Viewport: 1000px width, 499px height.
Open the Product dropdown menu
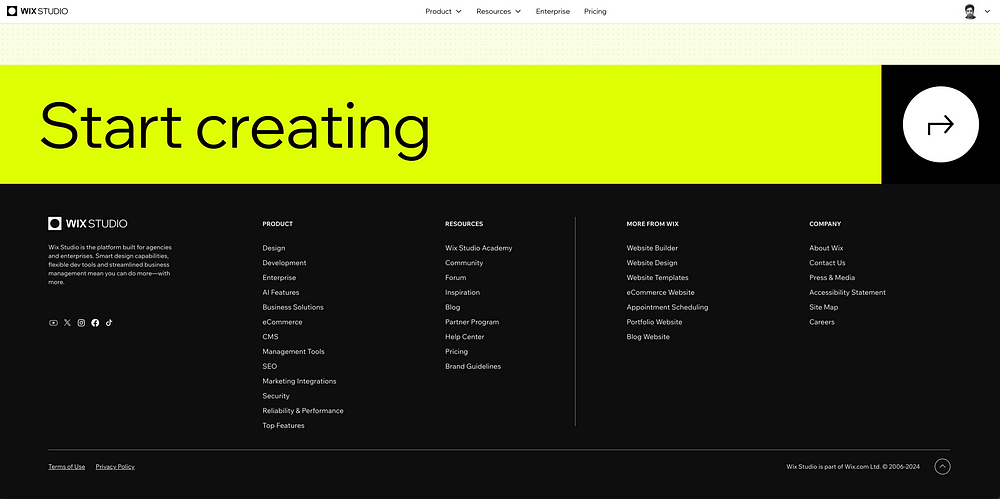pos(443,11)
